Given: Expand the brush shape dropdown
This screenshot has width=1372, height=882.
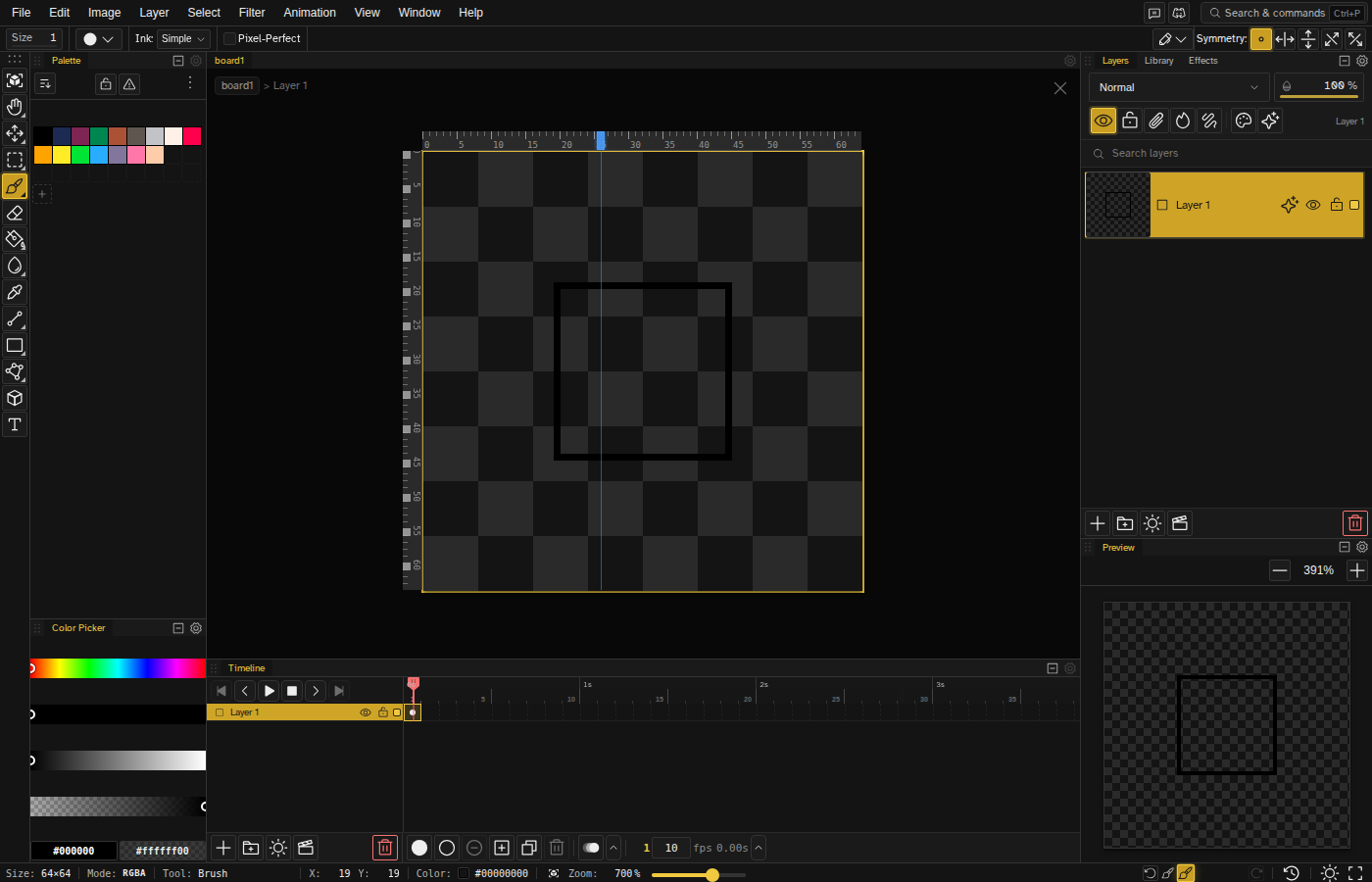Looking at the screenshot, I should [x=98, y=38].
